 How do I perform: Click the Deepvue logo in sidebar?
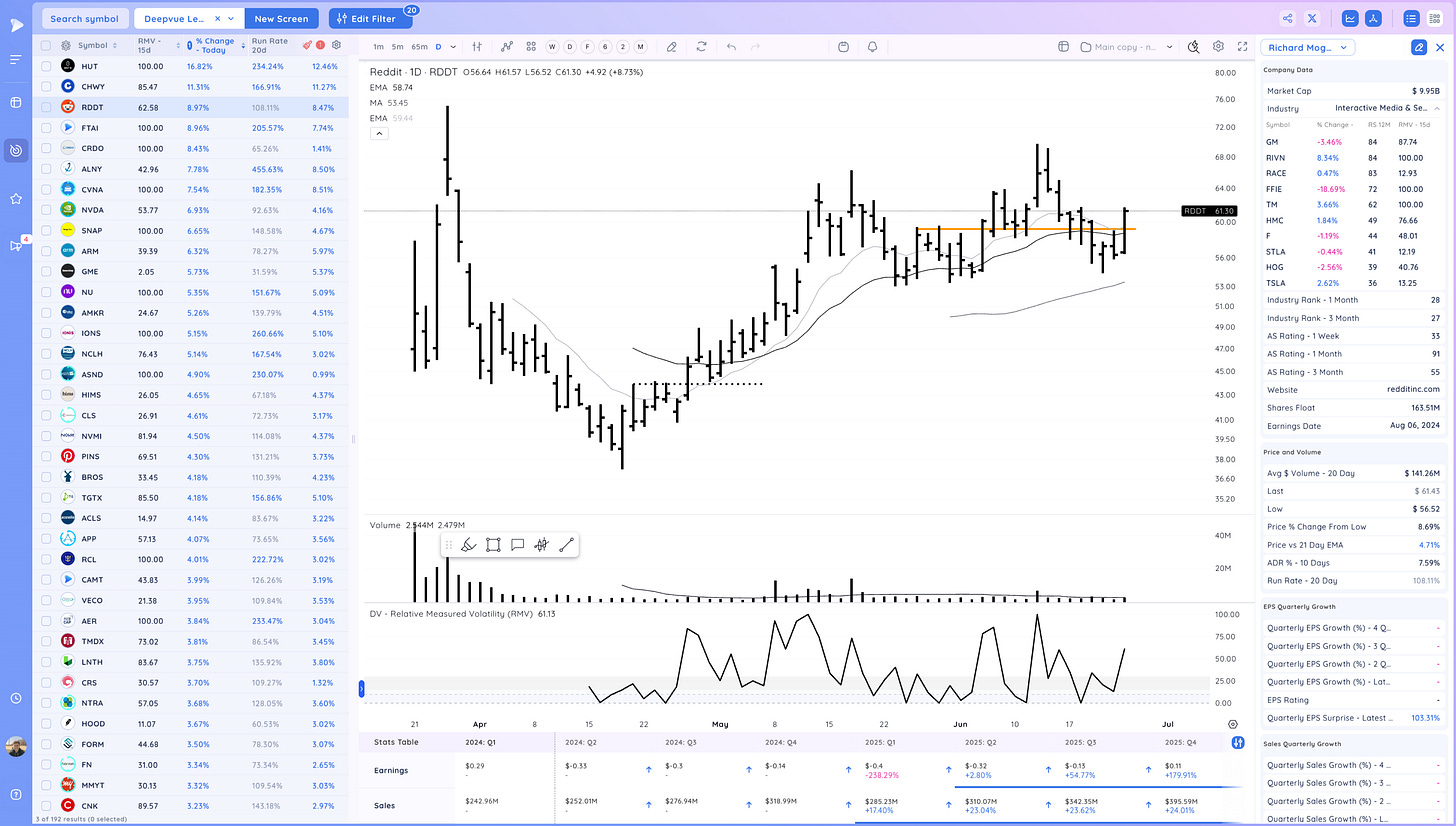tap(16, 25)
